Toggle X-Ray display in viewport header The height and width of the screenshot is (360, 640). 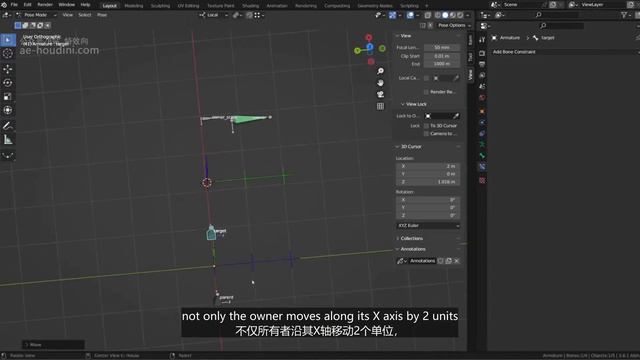point(428,15)
